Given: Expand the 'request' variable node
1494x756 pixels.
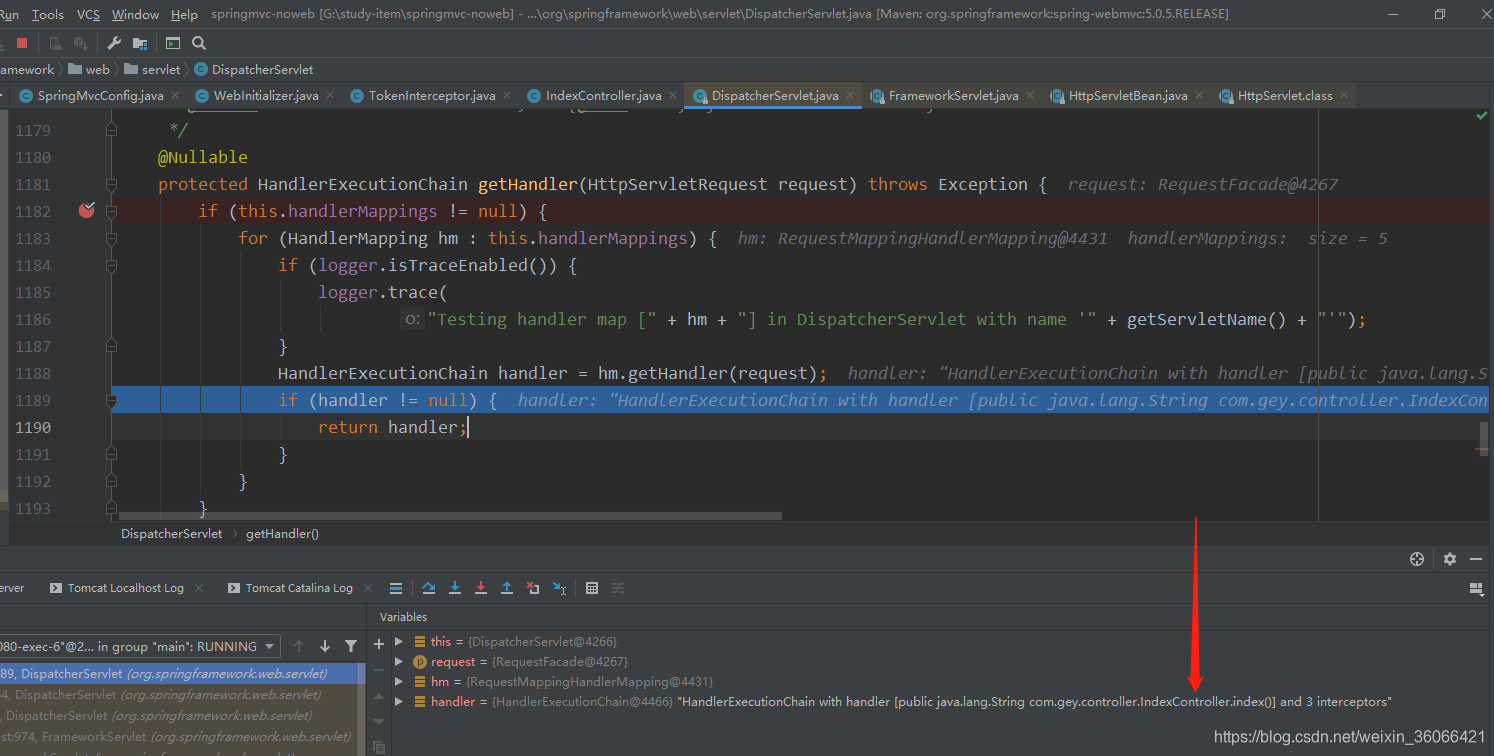Looking at the screenshot, I should (399, 661).
